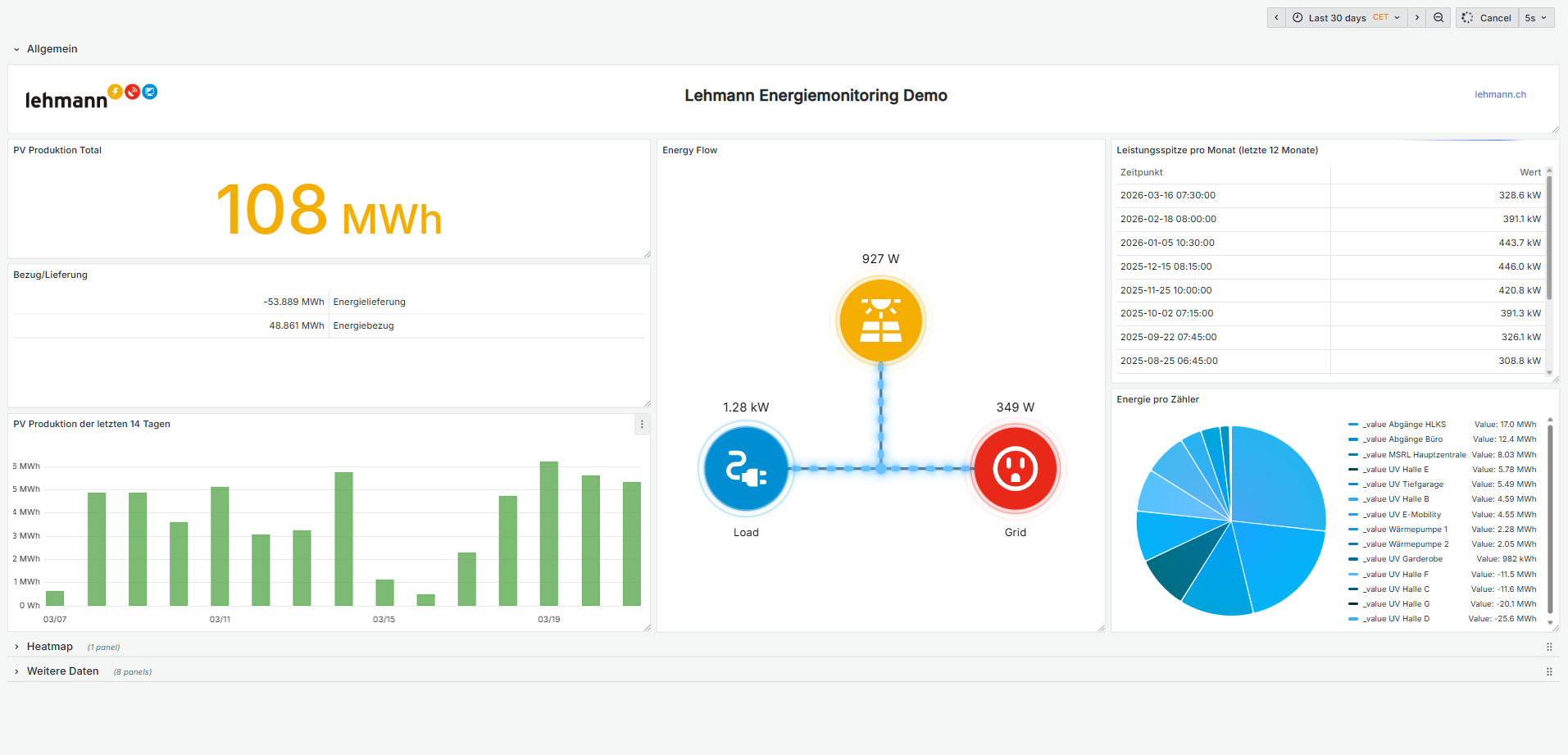Click the red Grid socket icon
The height and width of the screenshot is (755, 1568).
(1015, 469)
